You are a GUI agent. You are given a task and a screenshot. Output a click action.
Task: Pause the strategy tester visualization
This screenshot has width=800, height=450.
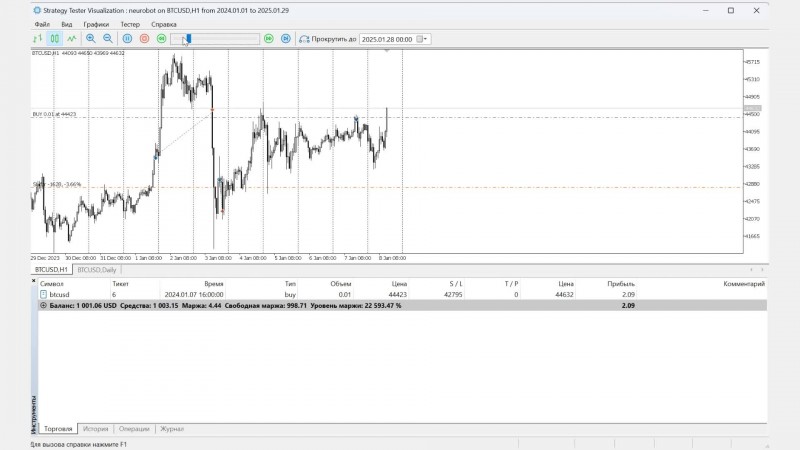(x=128, y=39)
